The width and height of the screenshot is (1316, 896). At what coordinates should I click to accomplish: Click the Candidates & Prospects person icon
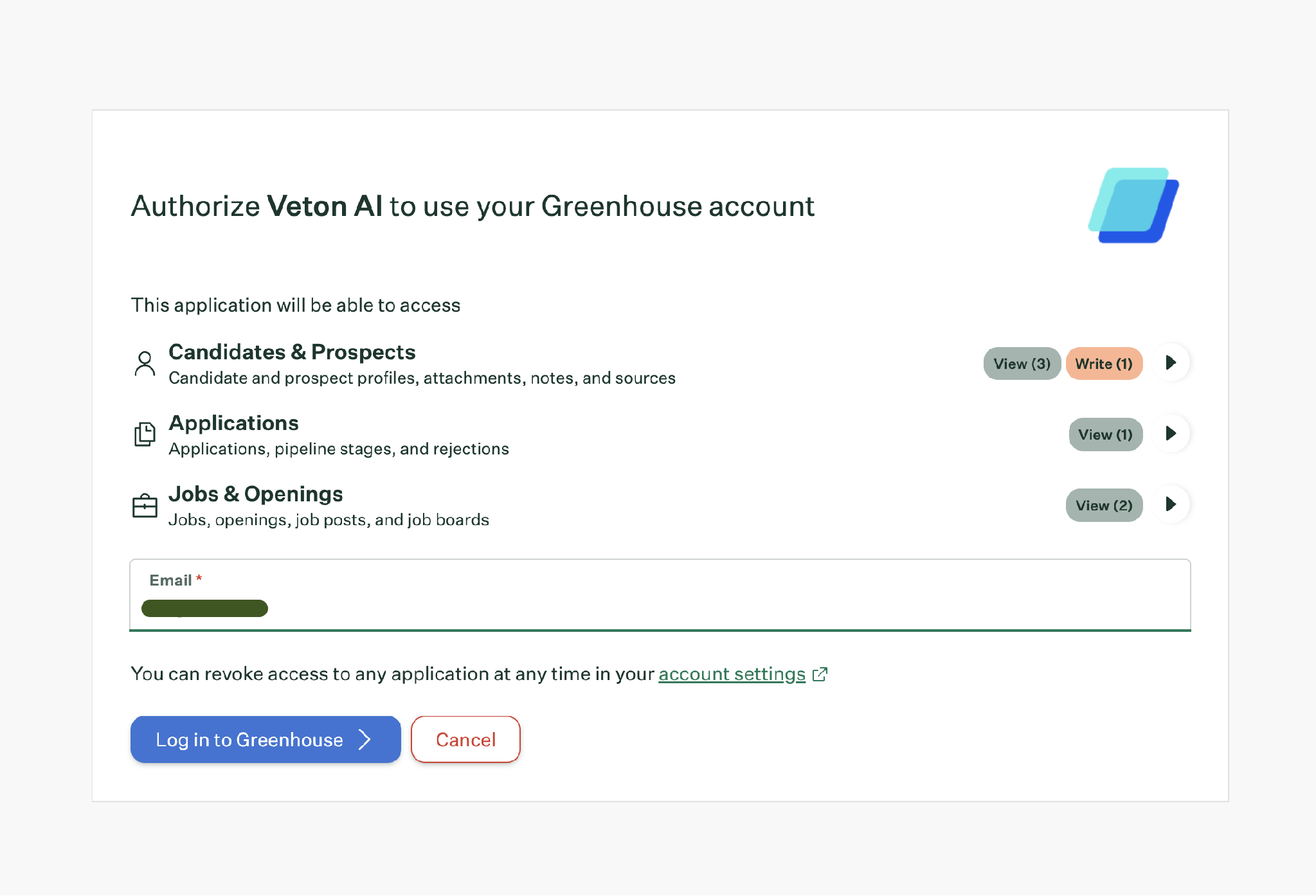pos(145,364)
